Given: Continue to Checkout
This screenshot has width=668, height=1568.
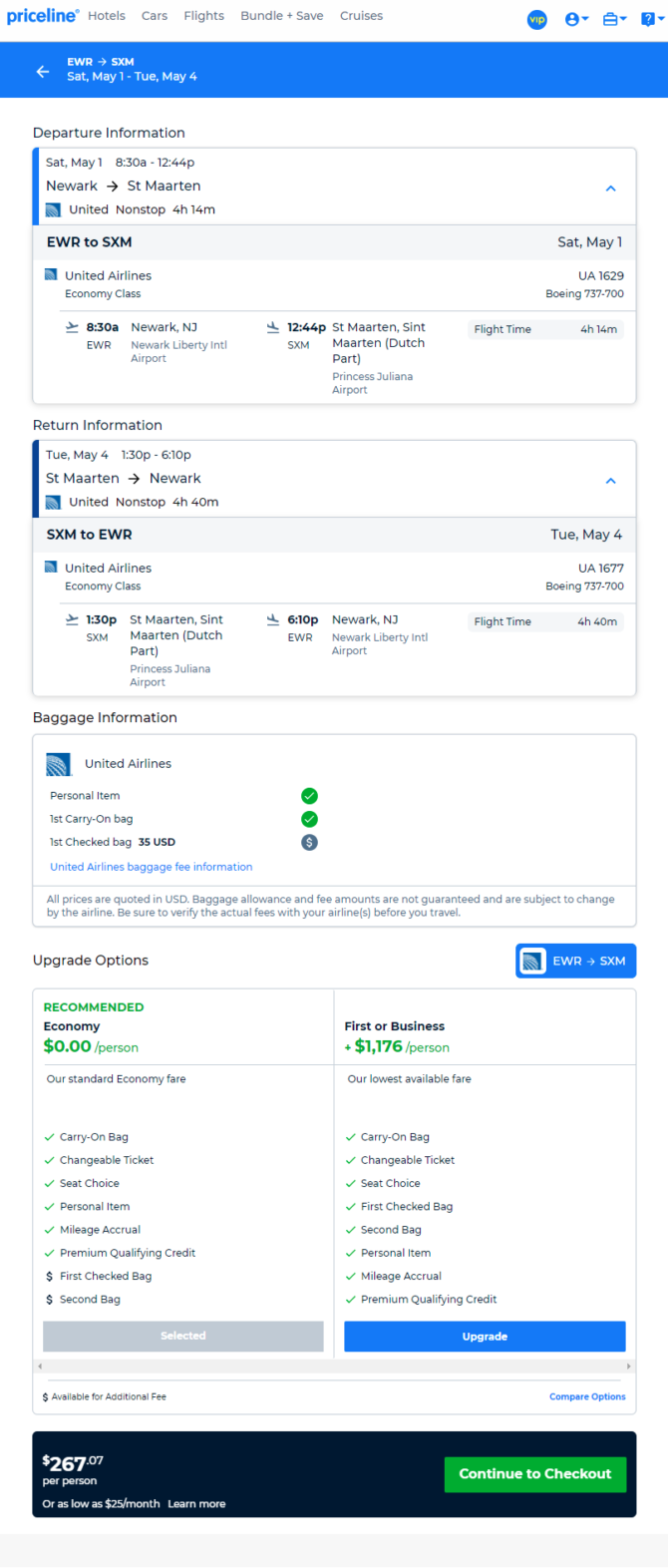Looking at the screenshot, I should (535, 1473).
